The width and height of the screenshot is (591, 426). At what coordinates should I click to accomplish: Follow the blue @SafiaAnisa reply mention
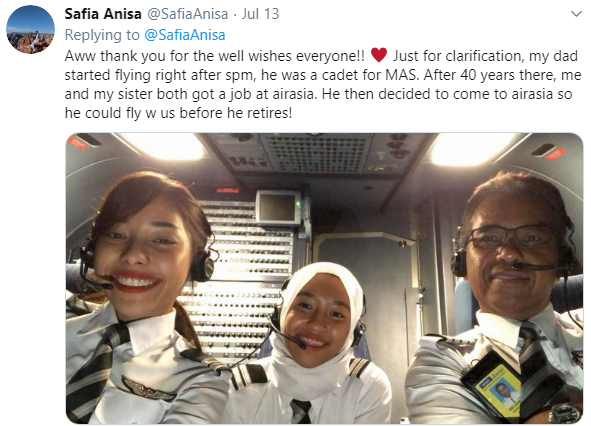185,35
